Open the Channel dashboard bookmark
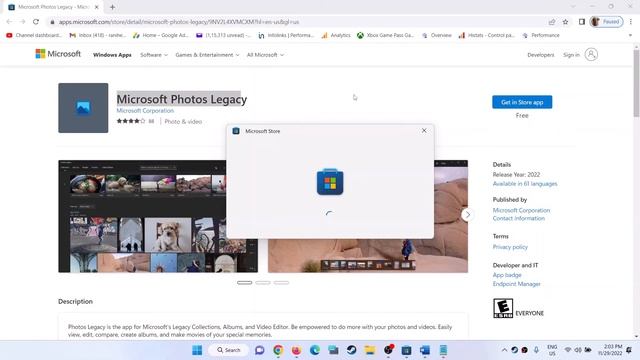 coord(33,36)
